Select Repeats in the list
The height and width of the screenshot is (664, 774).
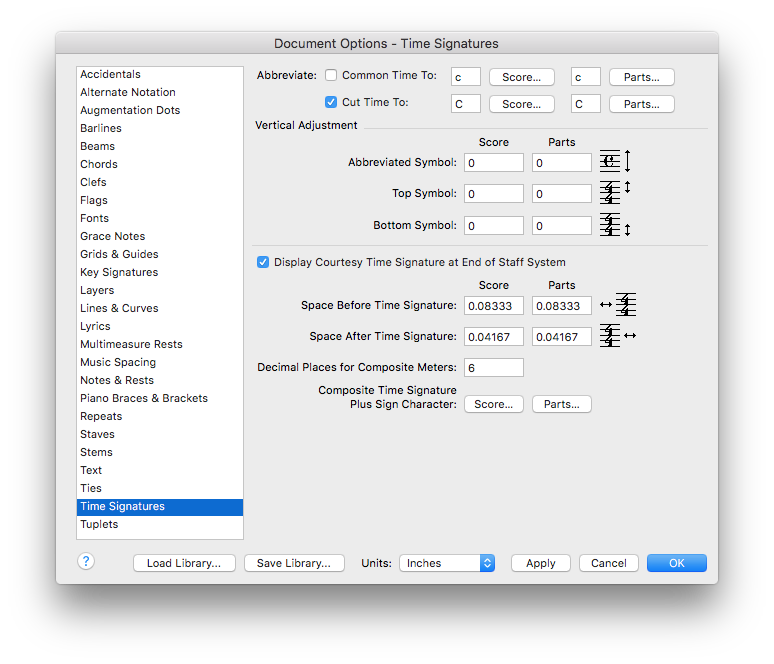tap(160, 417)
